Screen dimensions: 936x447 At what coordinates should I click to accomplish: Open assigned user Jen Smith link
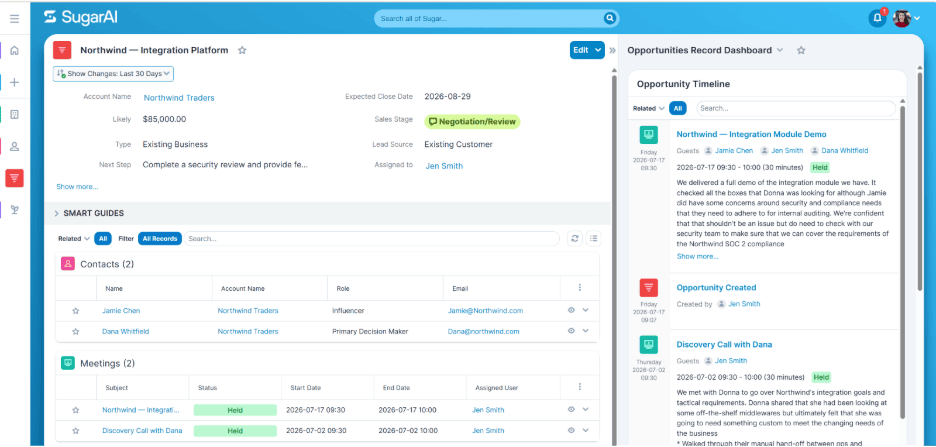444,166
